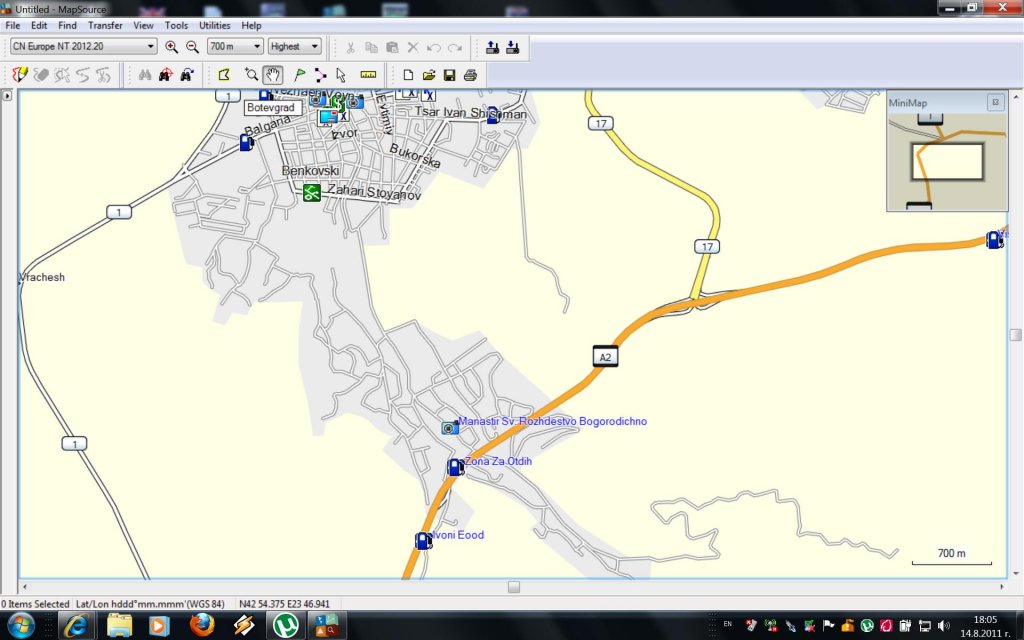Click the Receive from Device icon
Screen dimensions: 1024x640
coord(512,47)
